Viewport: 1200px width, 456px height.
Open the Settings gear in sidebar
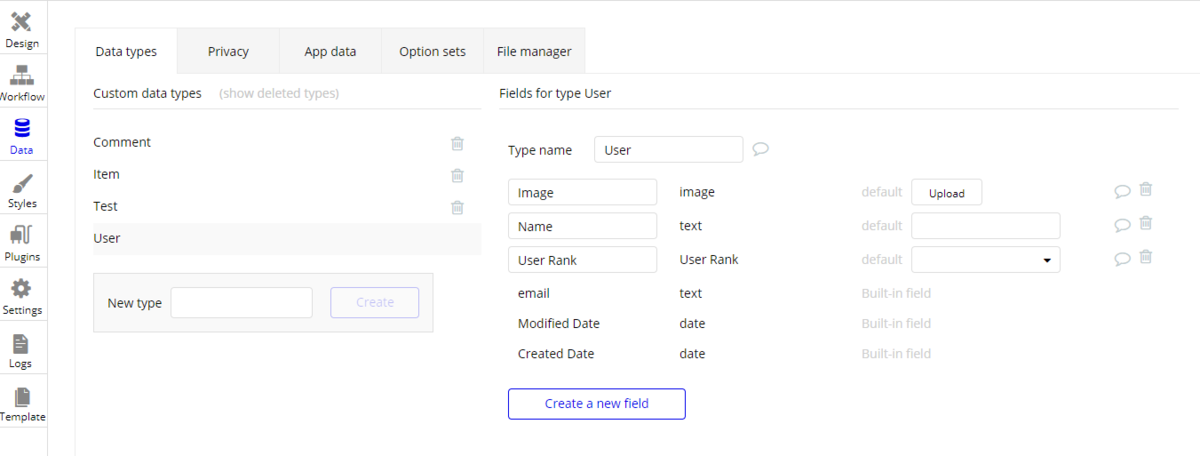pyautogui.click(x=22, y=296)
